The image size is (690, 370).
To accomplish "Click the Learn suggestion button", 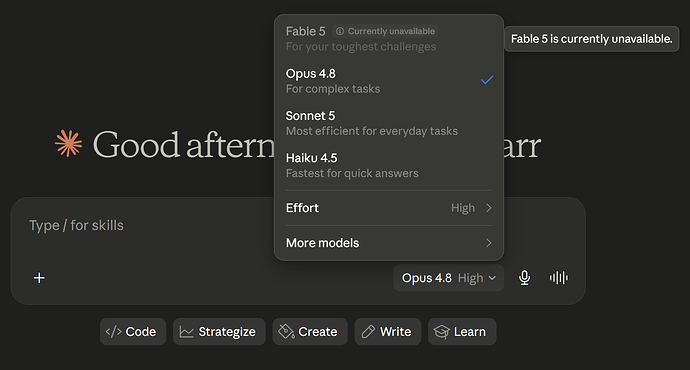I will pyautogui.click(x=462, y=332).
